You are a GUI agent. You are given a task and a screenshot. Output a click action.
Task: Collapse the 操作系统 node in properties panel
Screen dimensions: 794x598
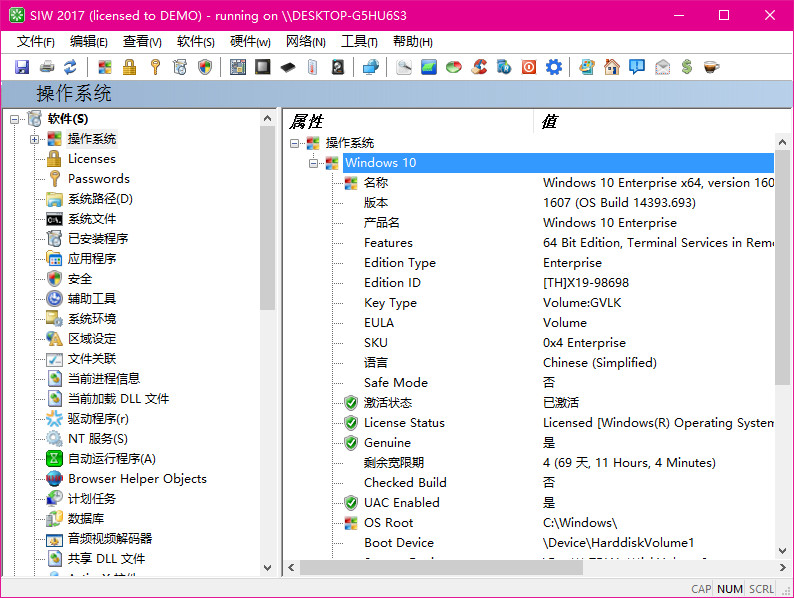294,143
